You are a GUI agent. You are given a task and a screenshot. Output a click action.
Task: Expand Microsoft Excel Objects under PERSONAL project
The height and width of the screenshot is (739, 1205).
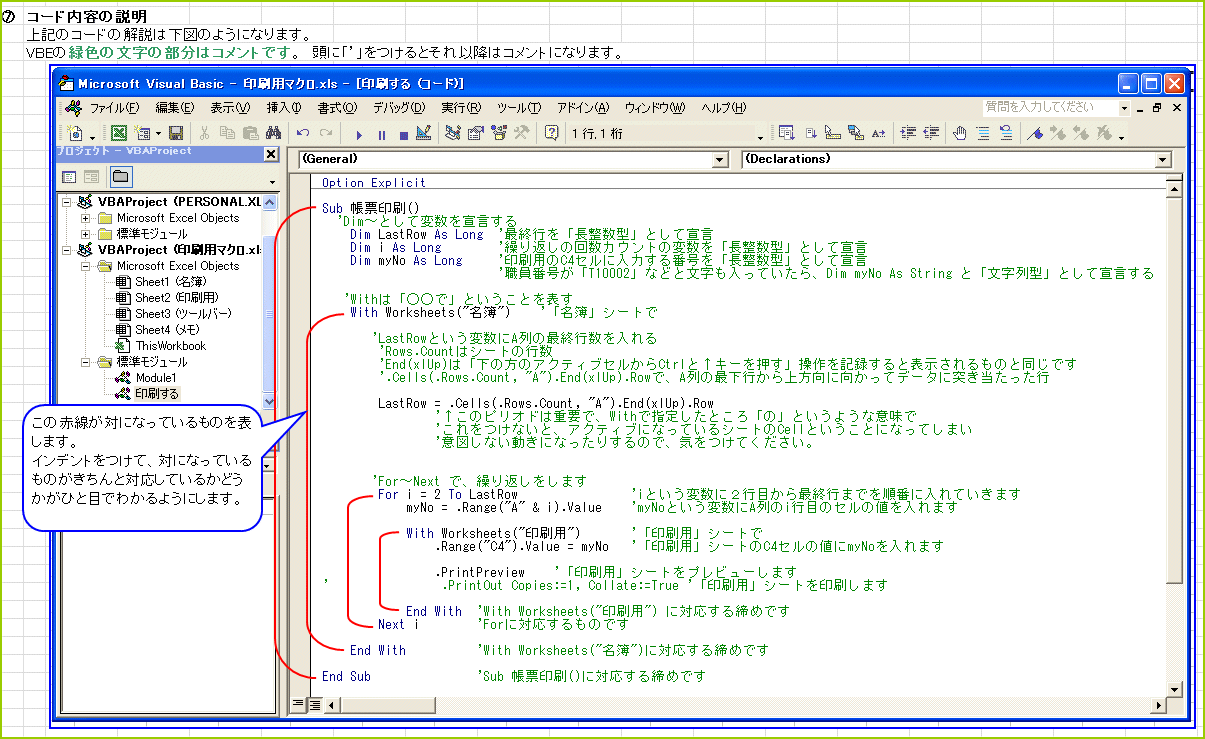(x=86, y=218)
